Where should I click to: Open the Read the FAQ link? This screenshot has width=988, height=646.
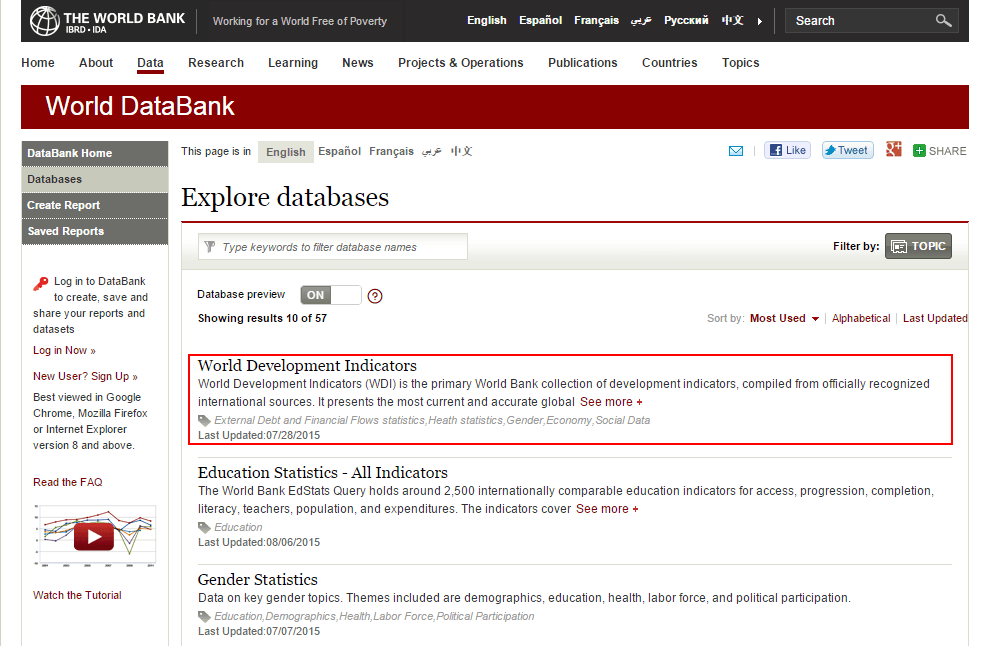tap(67, 482)
